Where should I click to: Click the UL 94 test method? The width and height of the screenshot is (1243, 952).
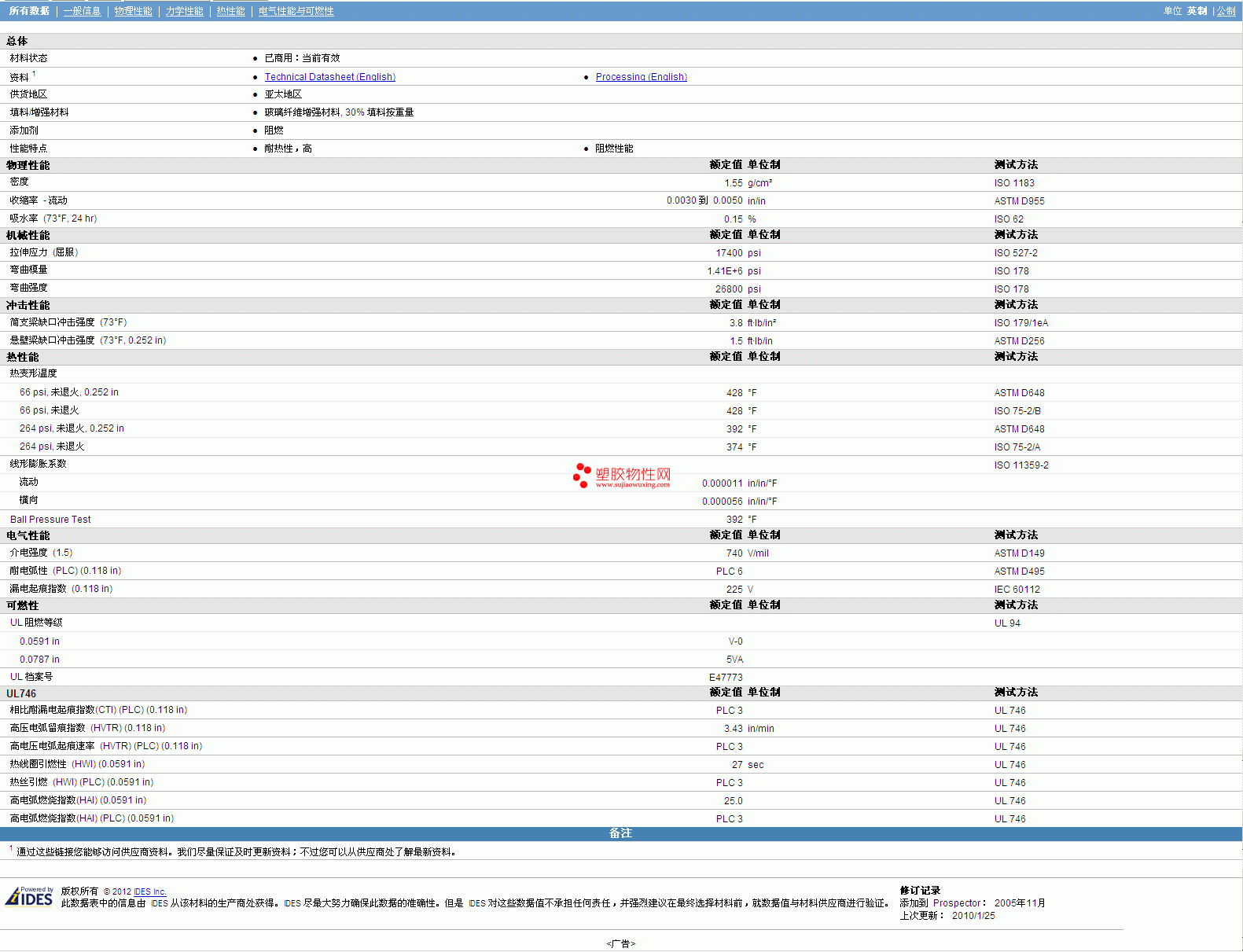1007,623
